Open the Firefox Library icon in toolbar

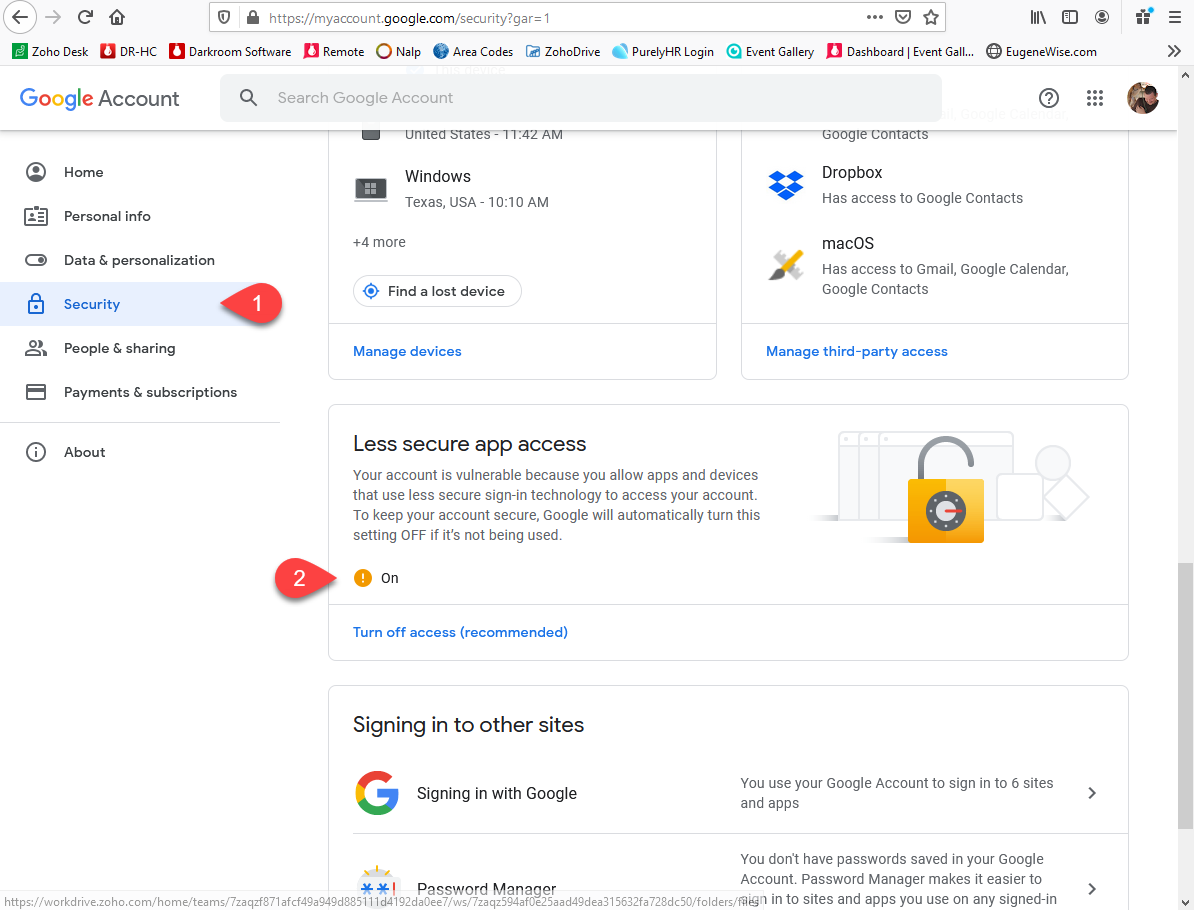pyautogui.click(x=1038, y=17)
